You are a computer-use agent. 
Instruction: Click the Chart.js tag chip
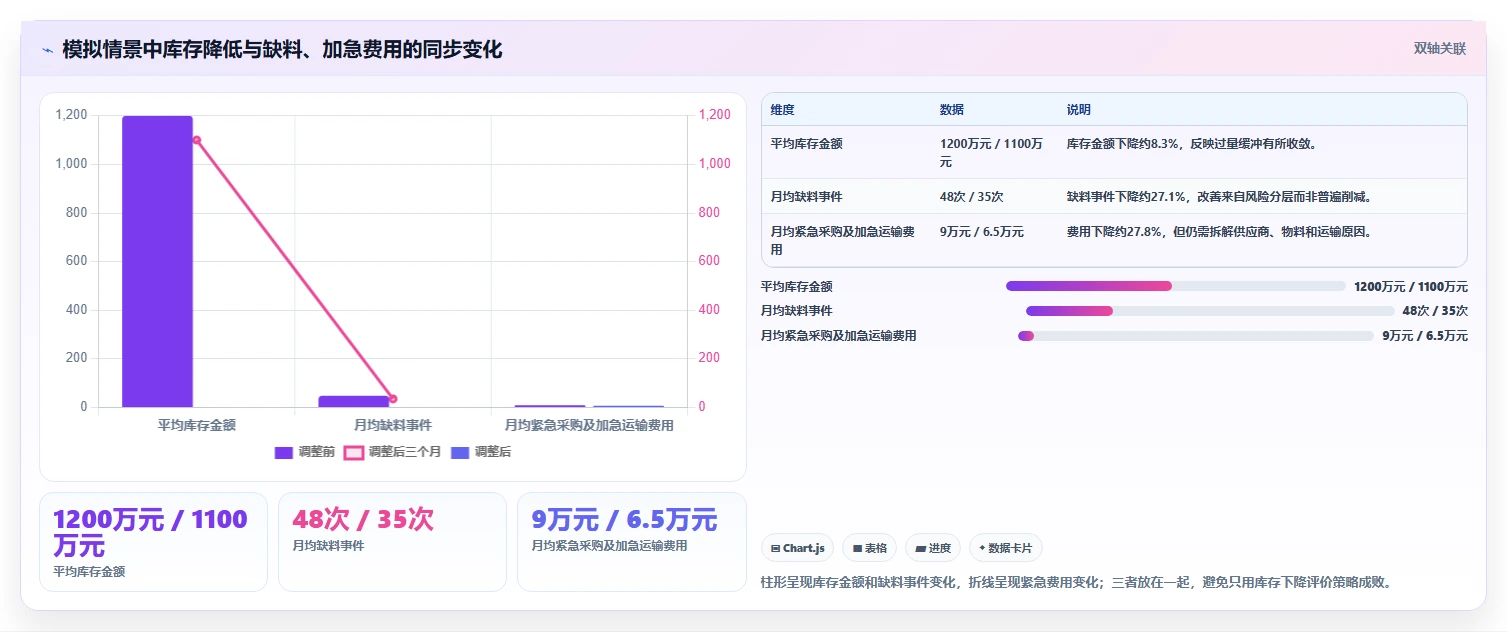798,548
